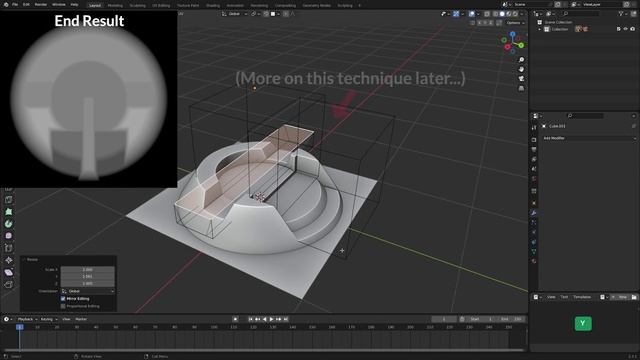Open the Render properties tab icon
Image resolution: width=640 pixels, height=360 pixels.
click(x=534, y=140)
